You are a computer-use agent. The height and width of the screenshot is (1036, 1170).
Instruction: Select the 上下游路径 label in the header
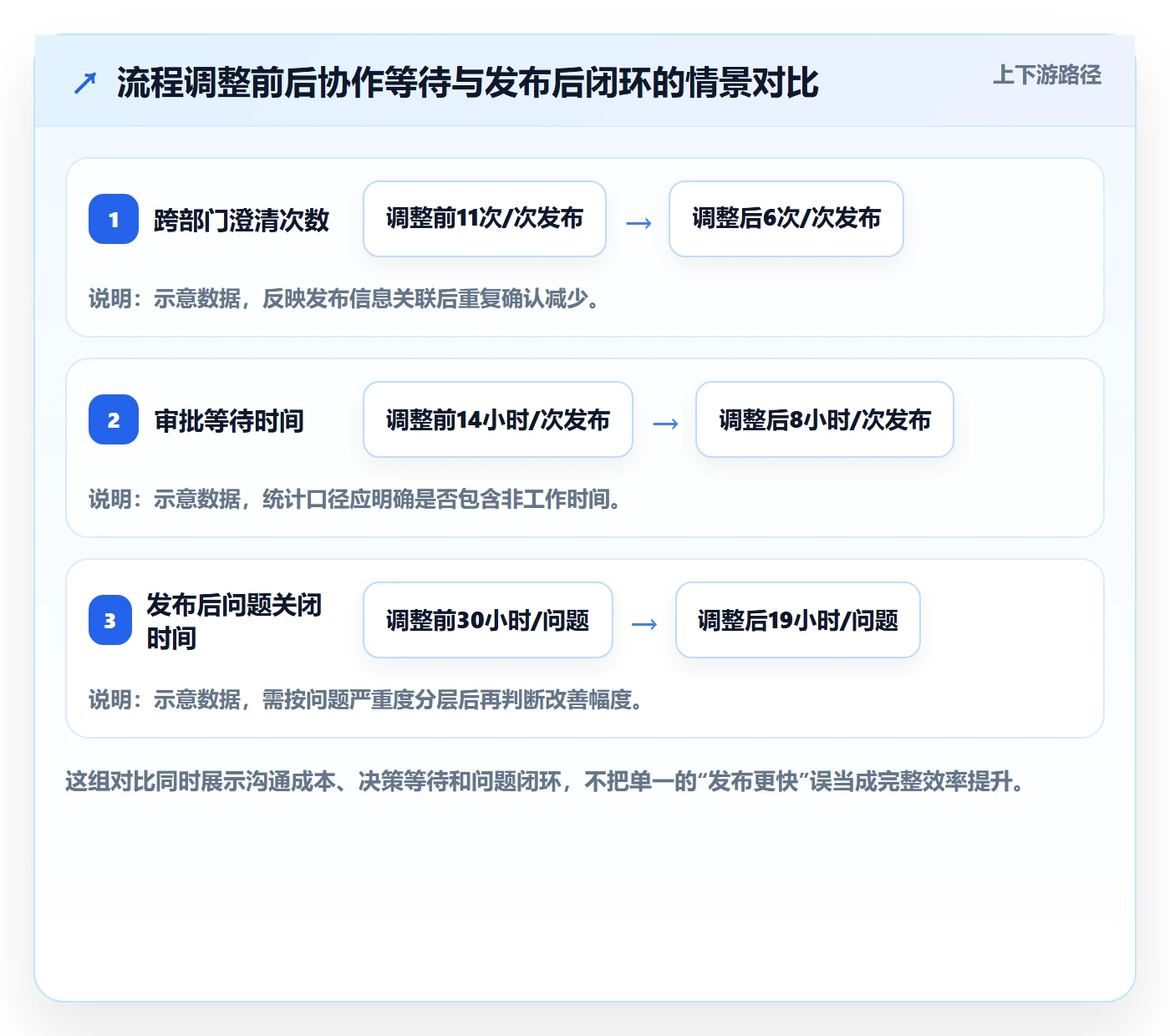(x=1047, y=75)
